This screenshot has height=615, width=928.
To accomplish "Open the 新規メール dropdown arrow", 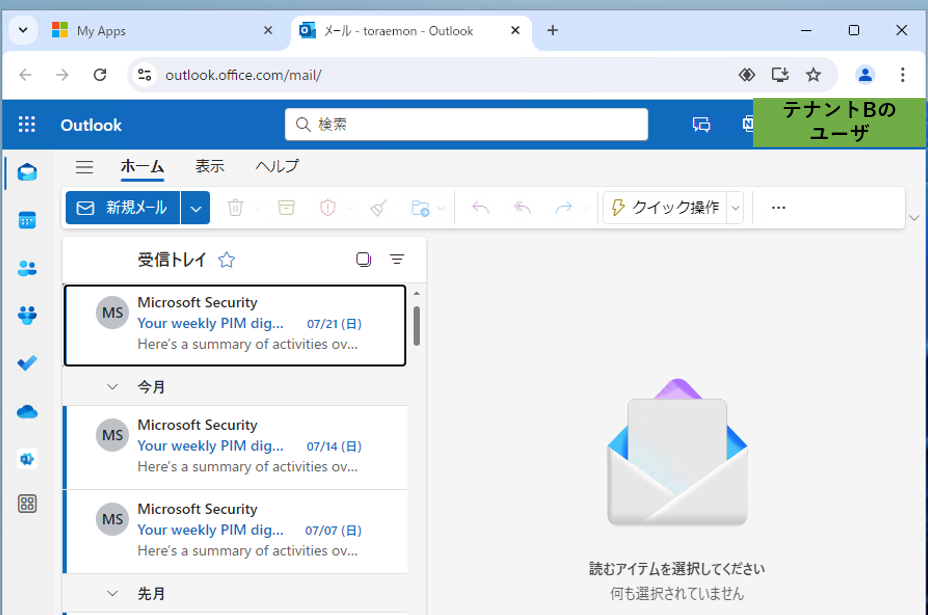I will pos(196,208).
